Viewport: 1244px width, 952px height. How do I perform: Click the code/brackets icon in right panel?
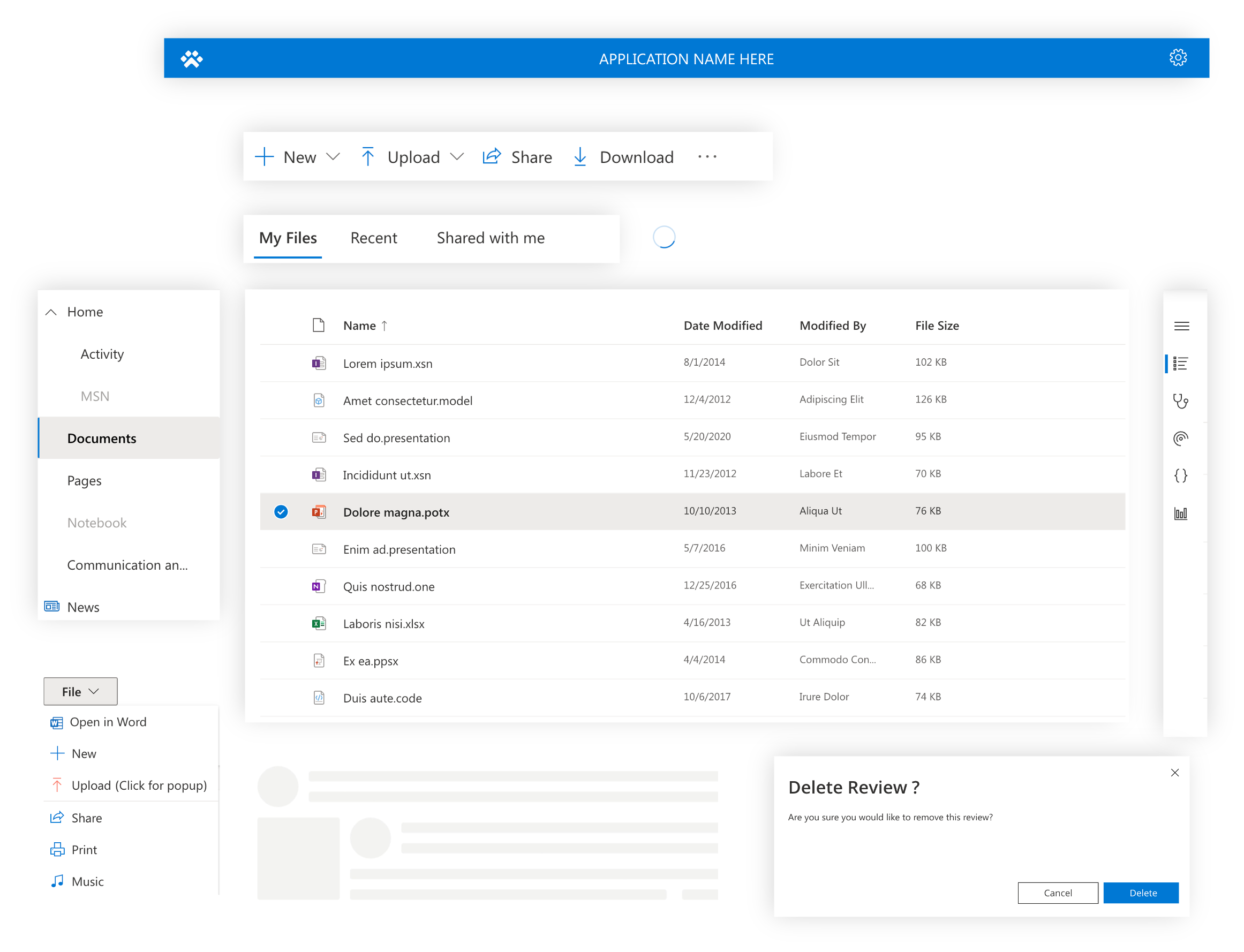point(1183,474)
